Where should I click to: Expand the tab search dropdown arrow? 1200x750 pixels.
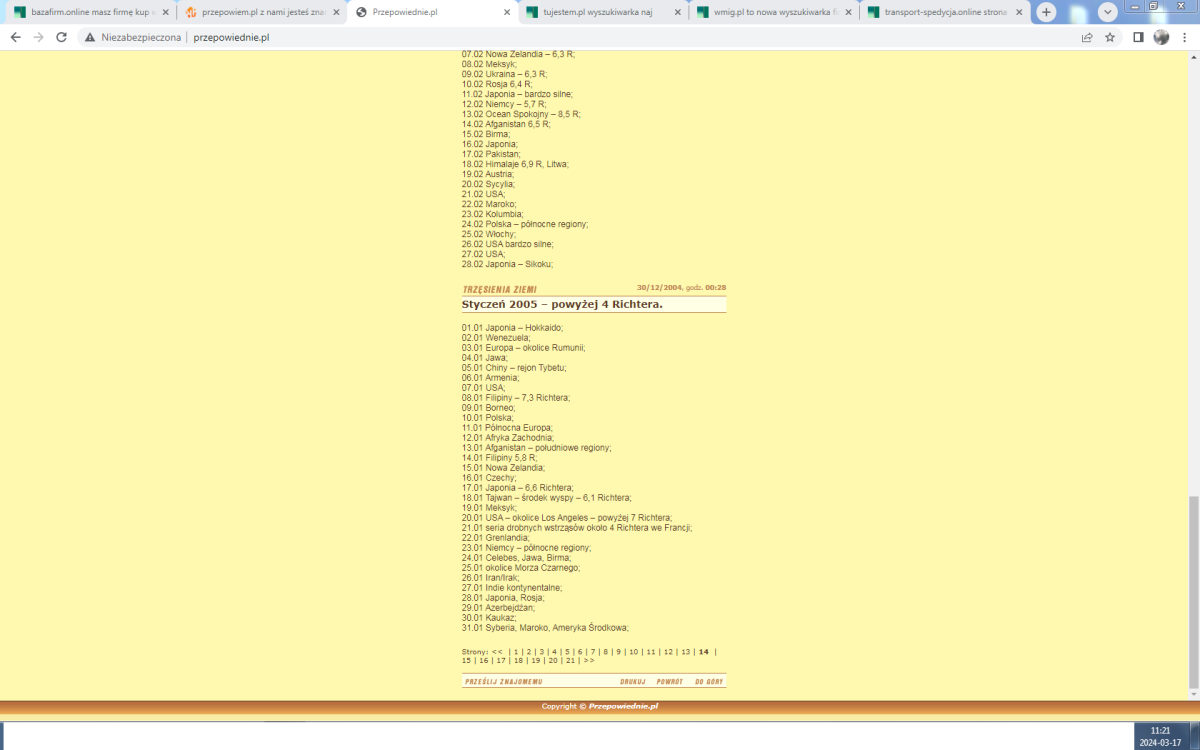[x=1108, y=12]
